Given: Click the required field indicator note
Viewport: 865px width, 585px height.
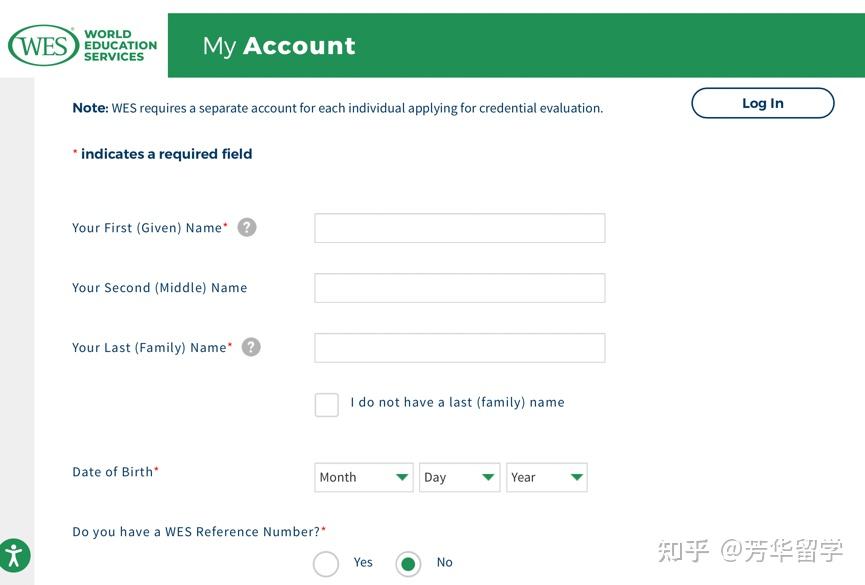Looking at the screenshot, I should coord(162,154).
